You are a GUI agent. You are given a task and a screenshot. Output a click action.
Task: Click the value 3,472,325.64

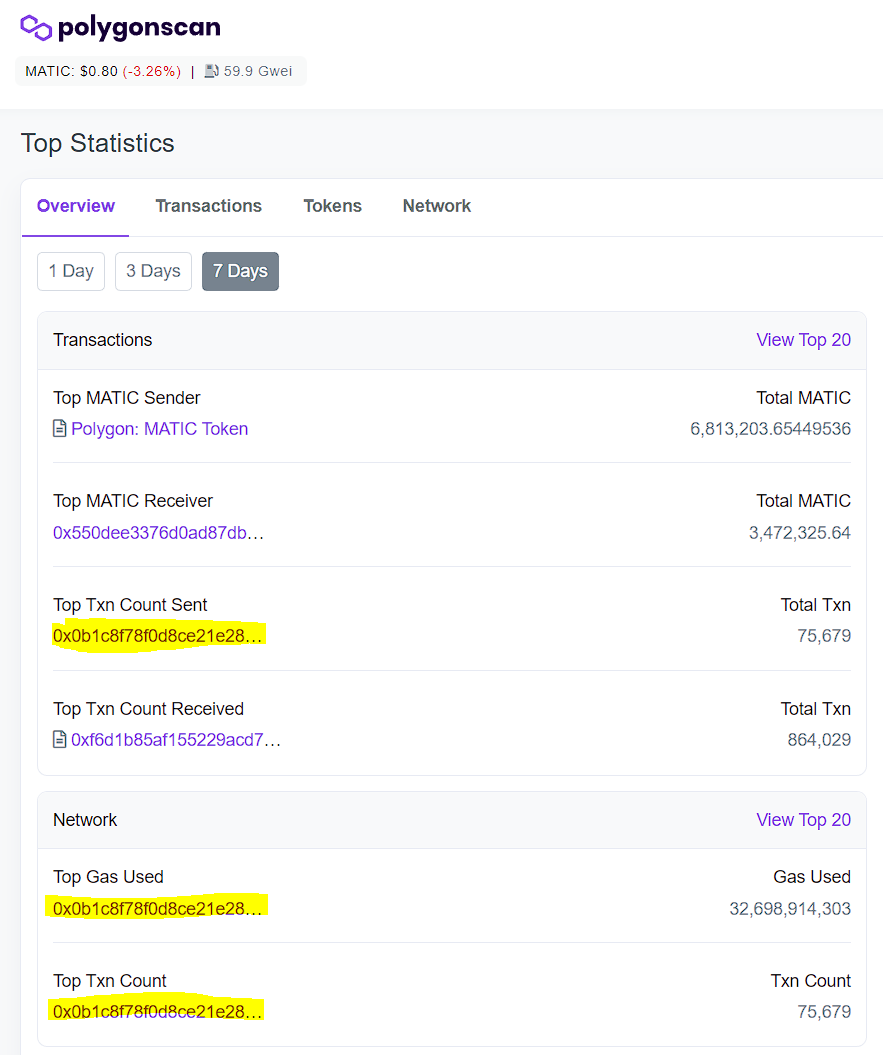click(x=800, y=533)
